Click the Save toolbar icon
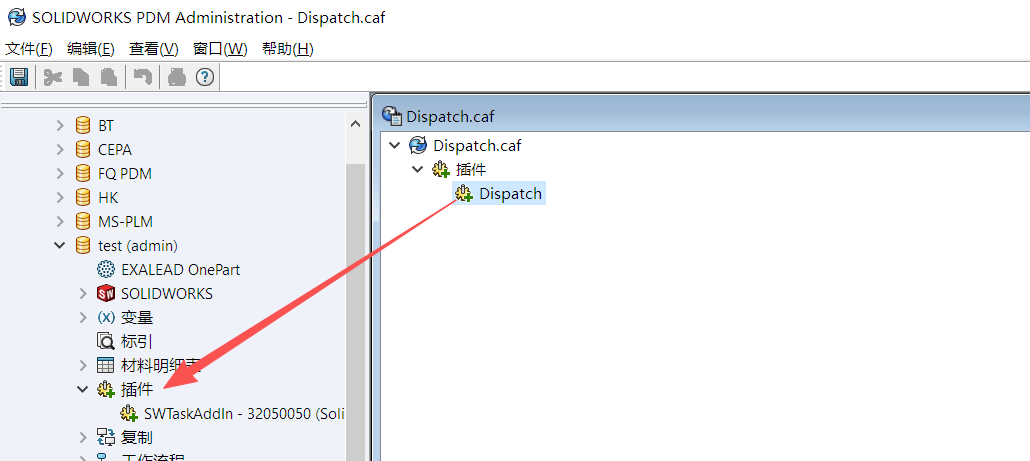The image size is (1030, 461). coord(19,77)
